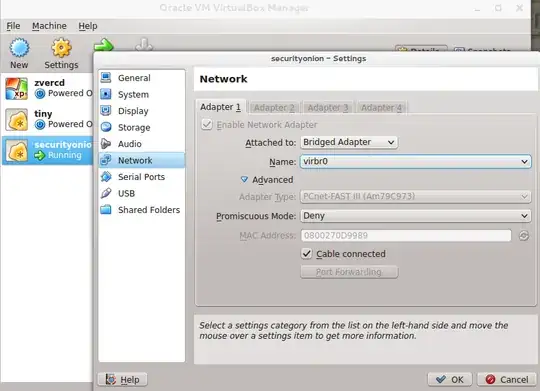
Task: Open the USB settings page
Action: pyautogui.click(x=142, y=193)
